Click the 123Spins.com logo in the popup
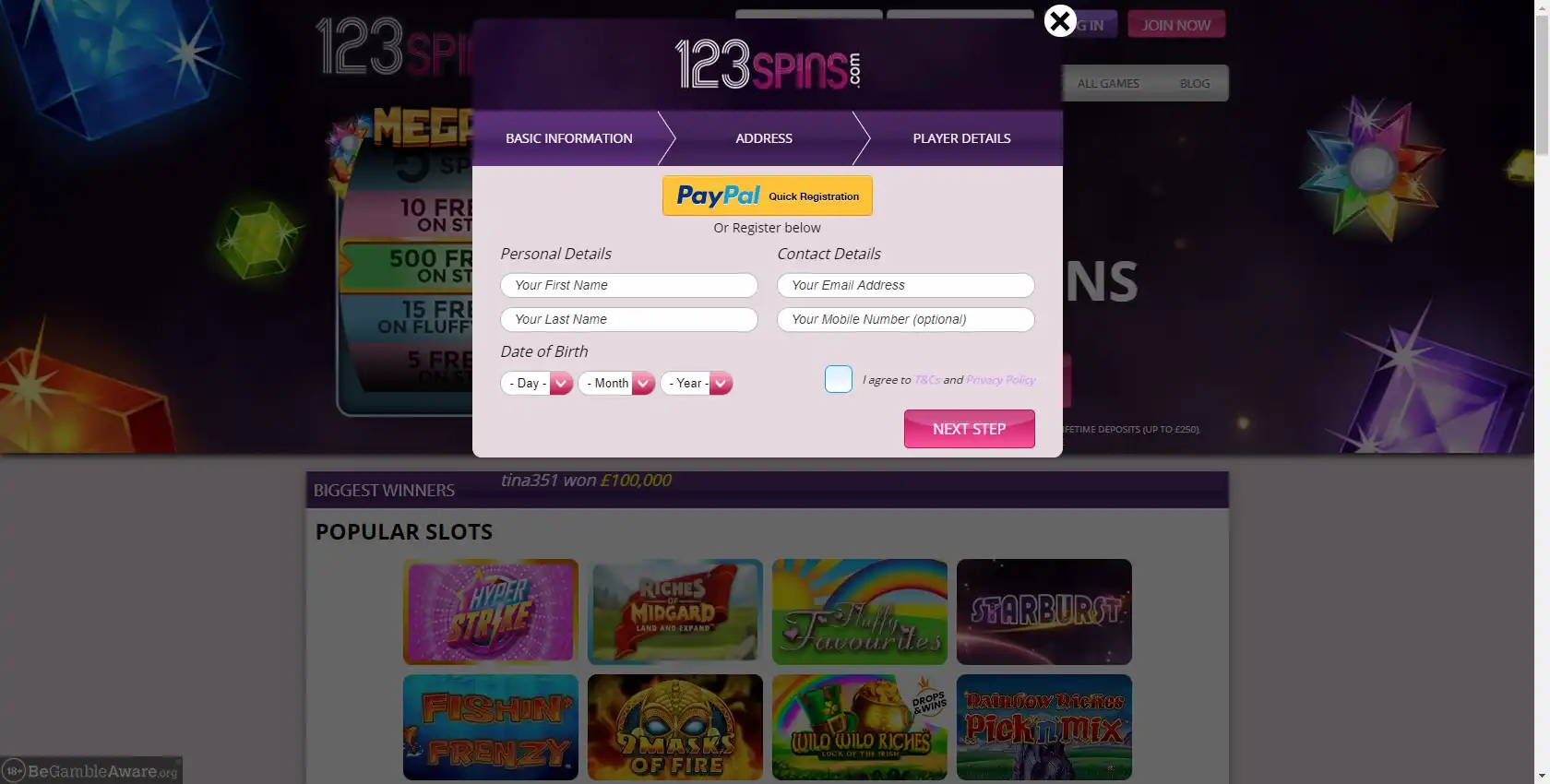This screenshot has height=784, width=1550. coord(768,65)
